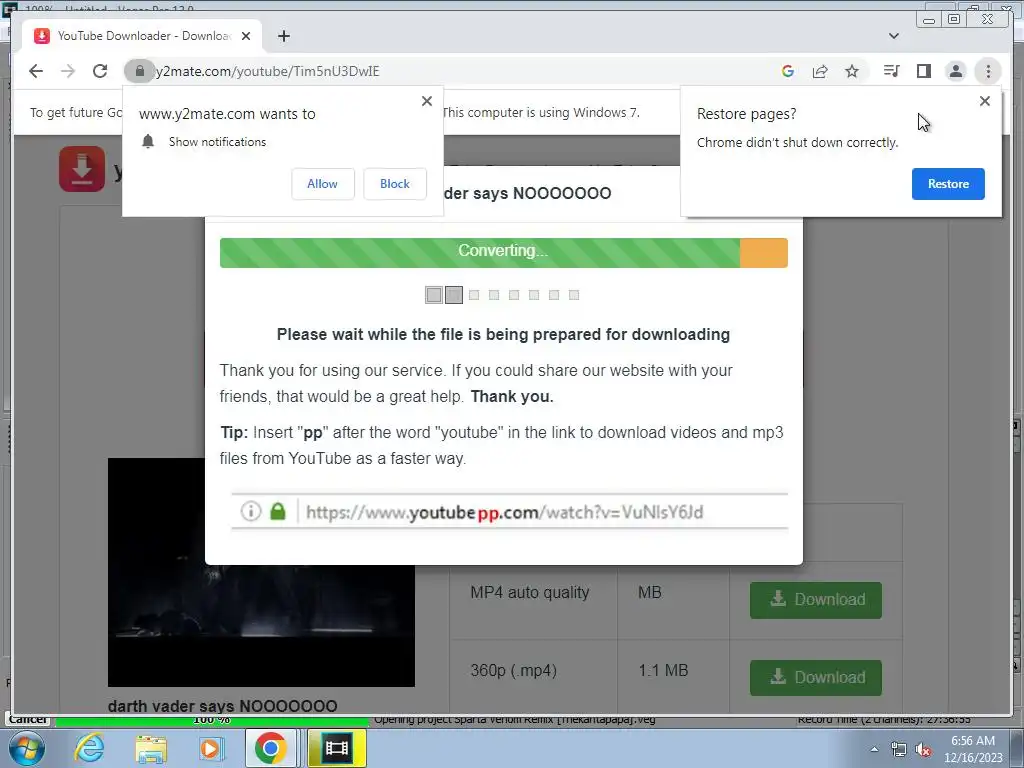Image resolution: width=1024 pixels, height=768 pixels.
Task: Switch to Vegas Pro on the taskbar
Action: 336,748
